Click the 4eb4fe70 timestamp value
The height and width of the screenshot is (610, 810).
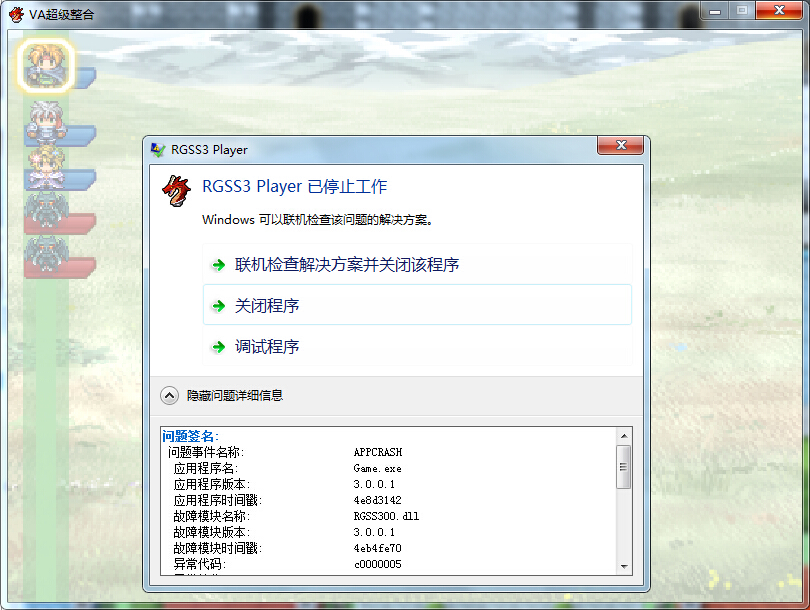(378, 548)
